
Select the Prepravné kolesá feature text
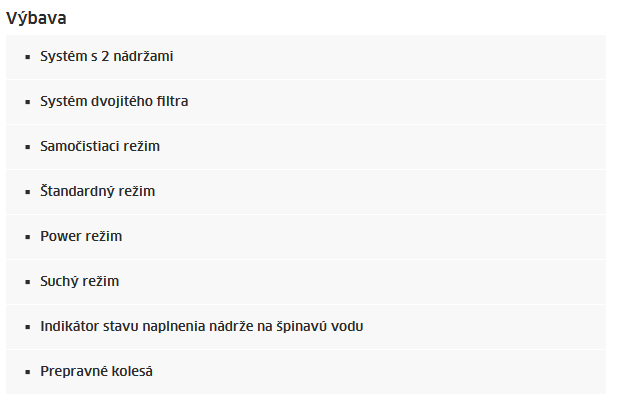click(96, 371)
